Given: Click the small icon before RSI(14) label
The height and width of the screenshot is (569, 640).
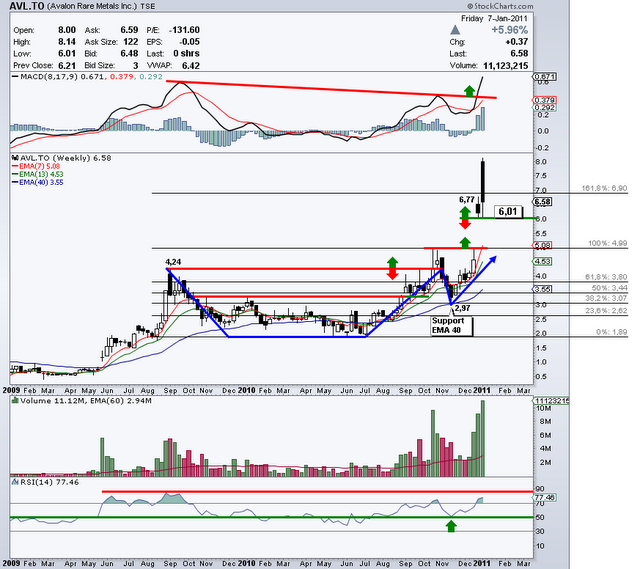Looking at the screenshot, I should pyautogui.click(x=15, y=482).
